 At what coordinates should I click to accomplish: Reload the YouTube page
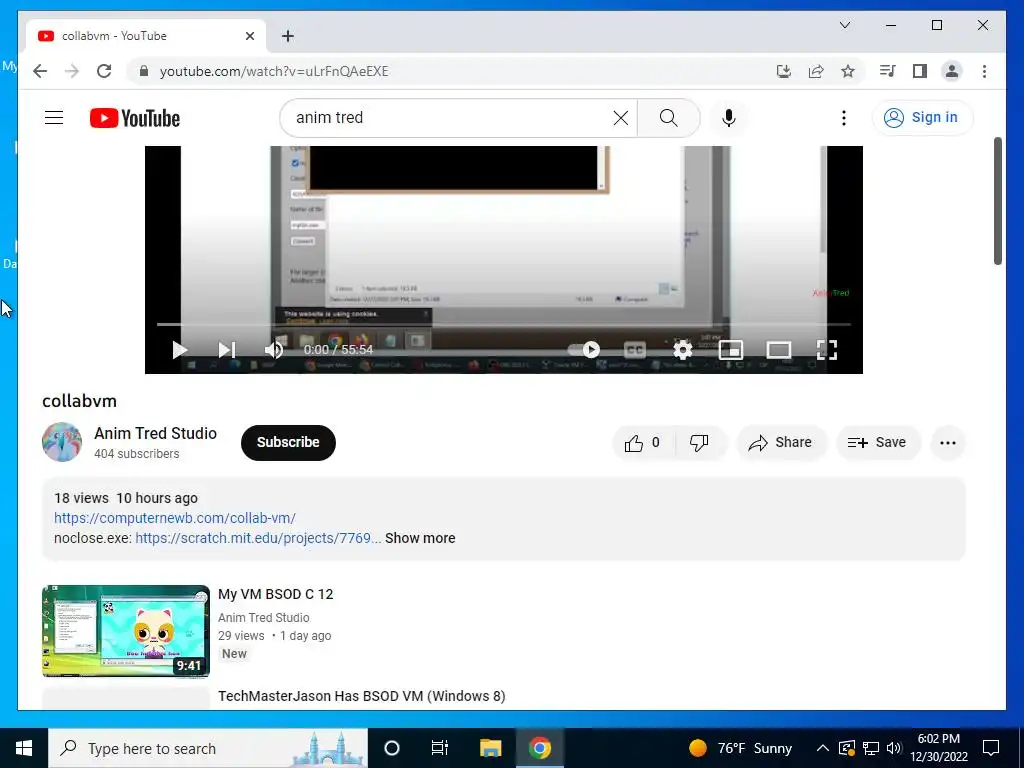[x=104, y=71]
